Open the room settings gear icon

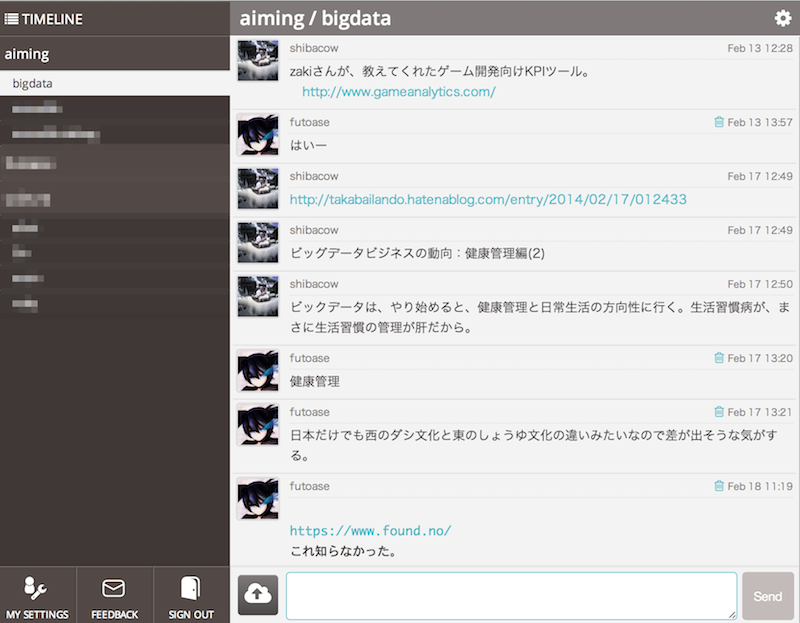tap(784, 17)
